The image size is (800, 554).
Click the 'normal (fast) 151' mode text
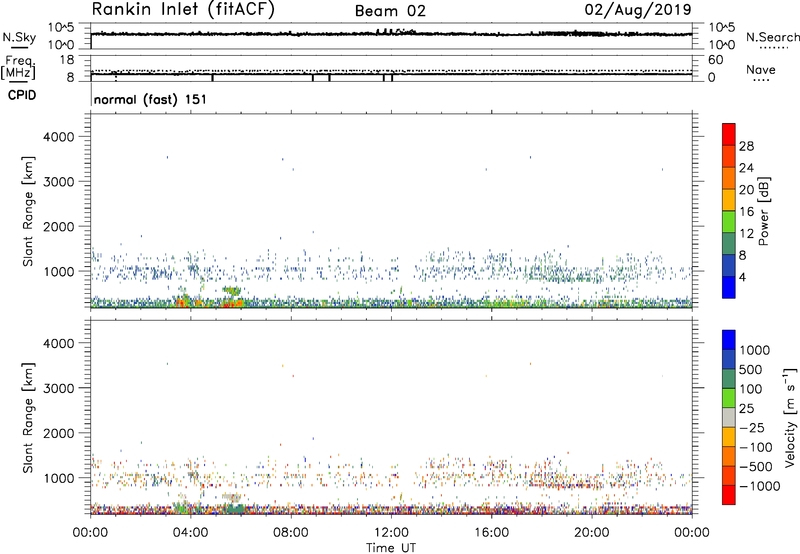click(x=150, y=99)
